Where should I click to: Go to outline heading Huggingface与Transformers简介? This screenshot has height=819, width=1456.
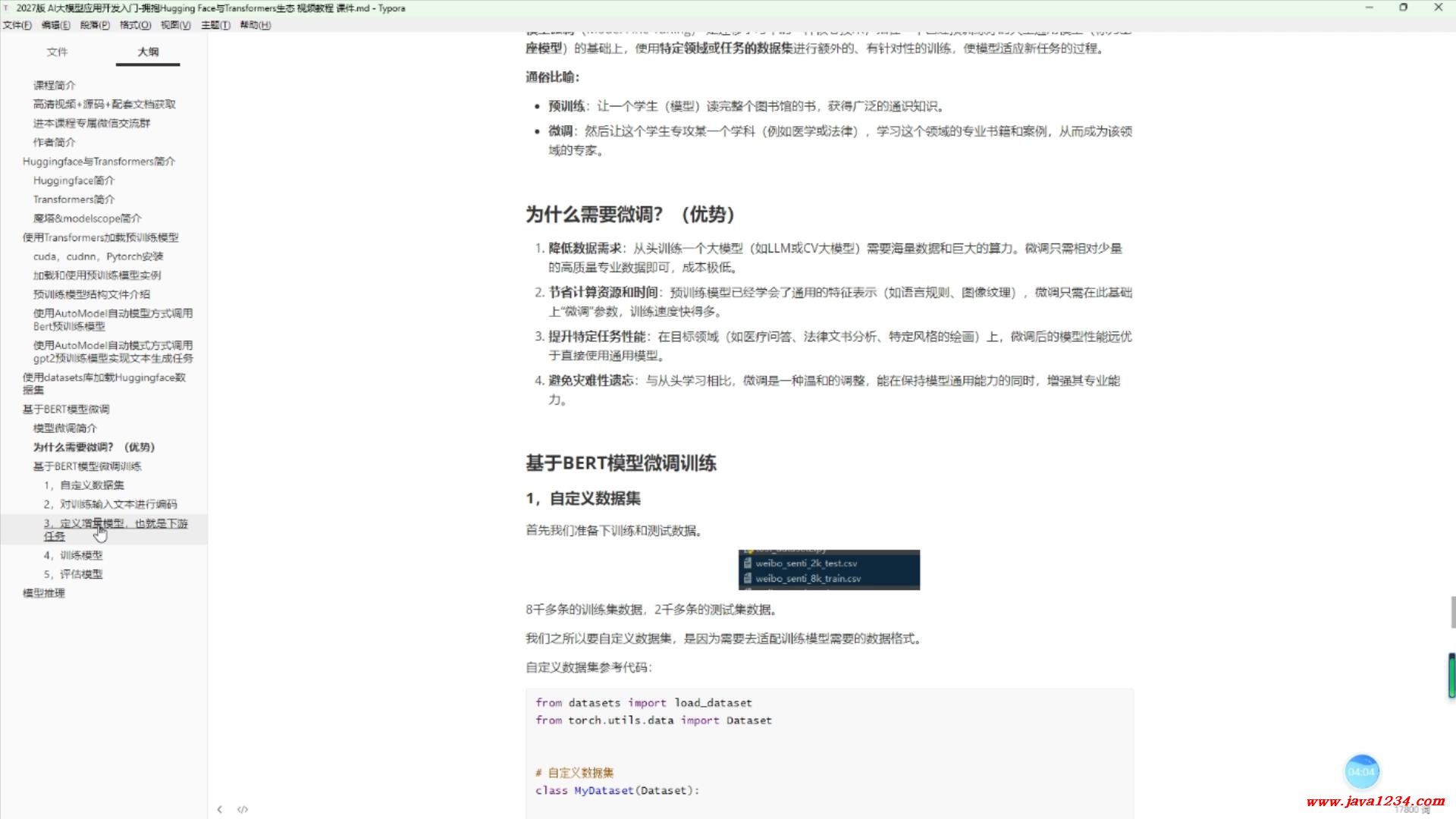tap(99, 162)
